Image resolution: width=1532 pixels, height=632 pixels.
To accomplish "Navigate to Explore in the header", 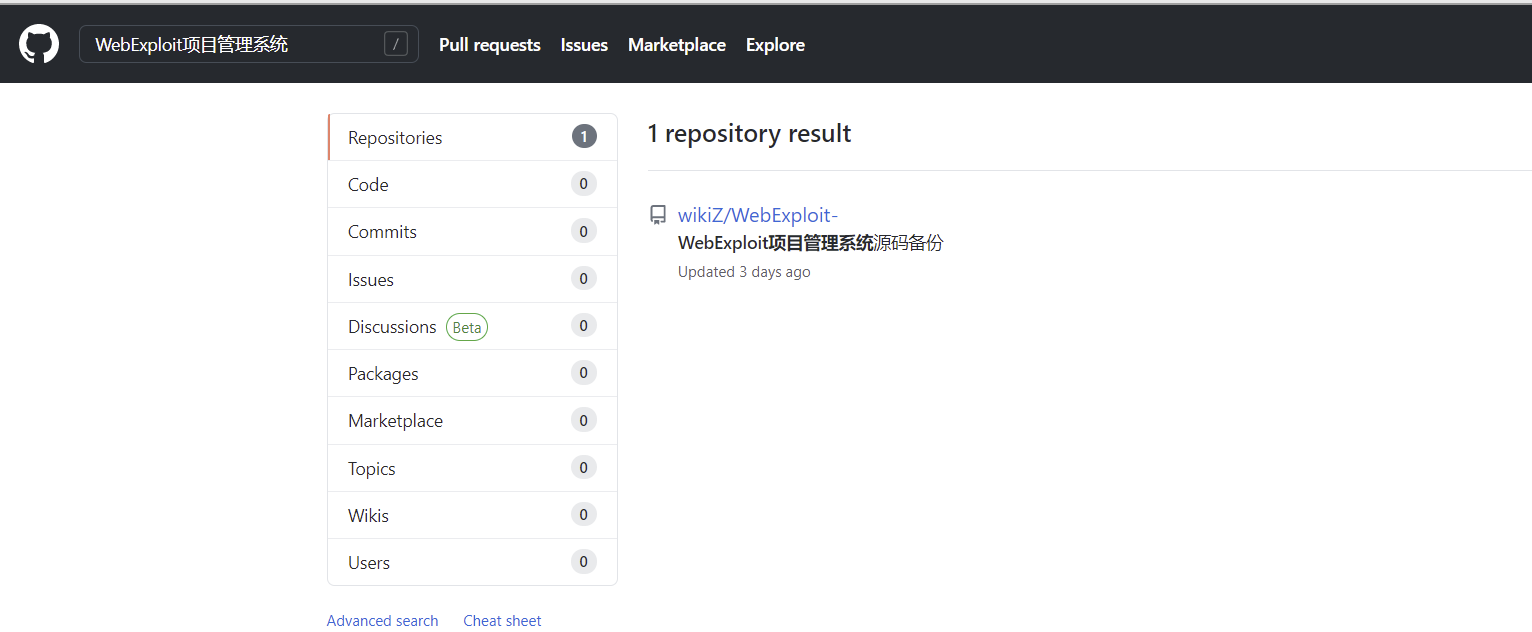I will [x=775, y=45].
